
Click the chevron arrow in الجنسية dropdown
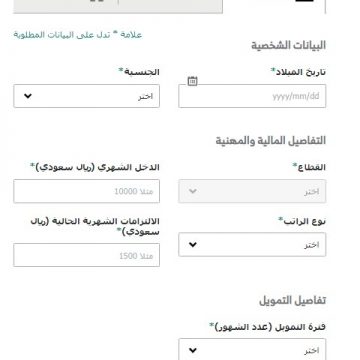tap(28, 96)
